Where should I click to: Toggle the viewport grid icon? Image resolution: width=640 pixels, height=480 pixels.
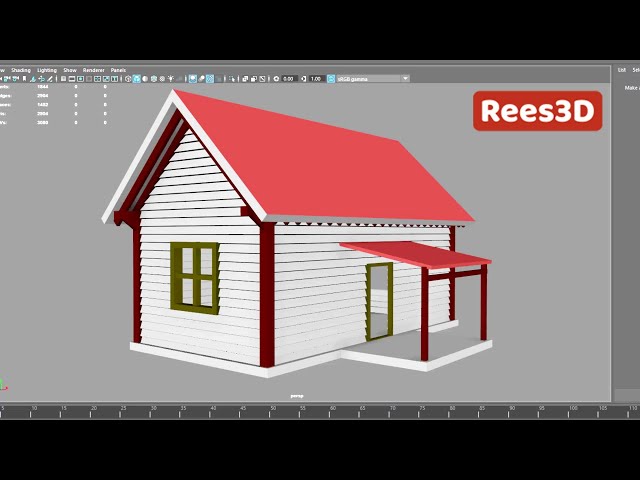tap(63, 78)
